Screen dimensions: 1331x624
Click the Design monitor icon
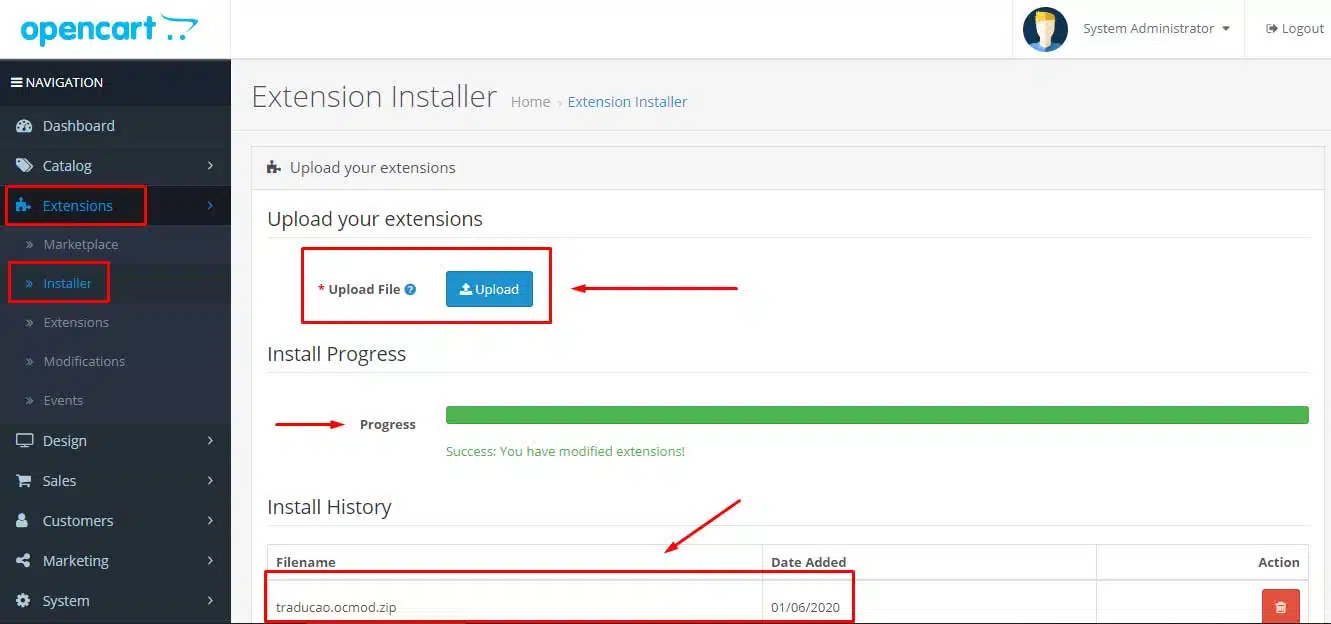tap(24, 441)
